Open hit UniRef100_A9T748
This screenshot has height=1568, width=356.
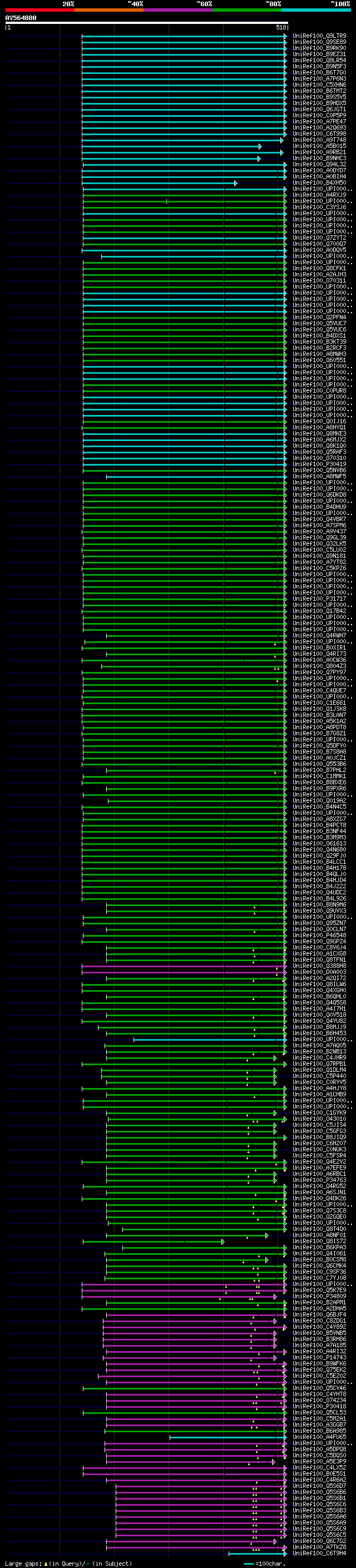tap(319, 140)
